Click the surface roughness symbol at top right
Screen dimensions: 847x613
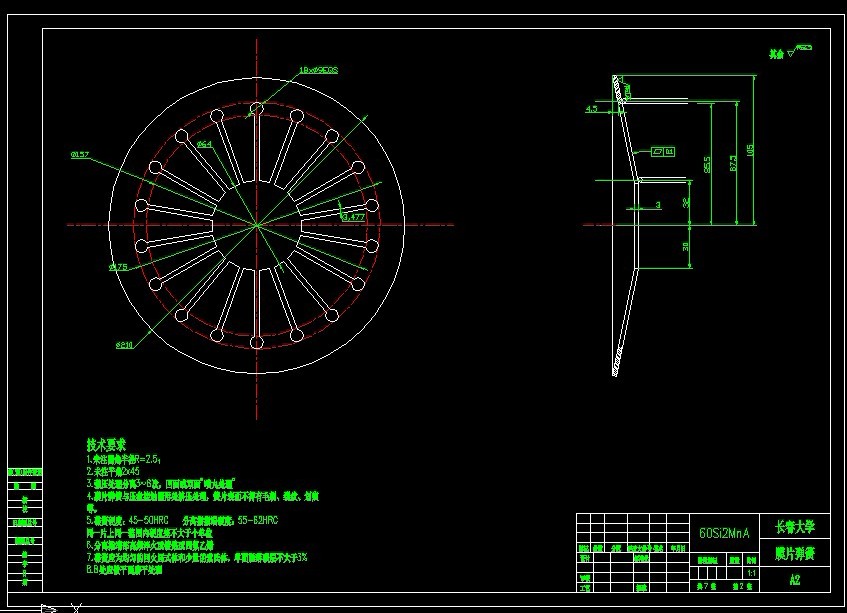(x=798, y=51)
